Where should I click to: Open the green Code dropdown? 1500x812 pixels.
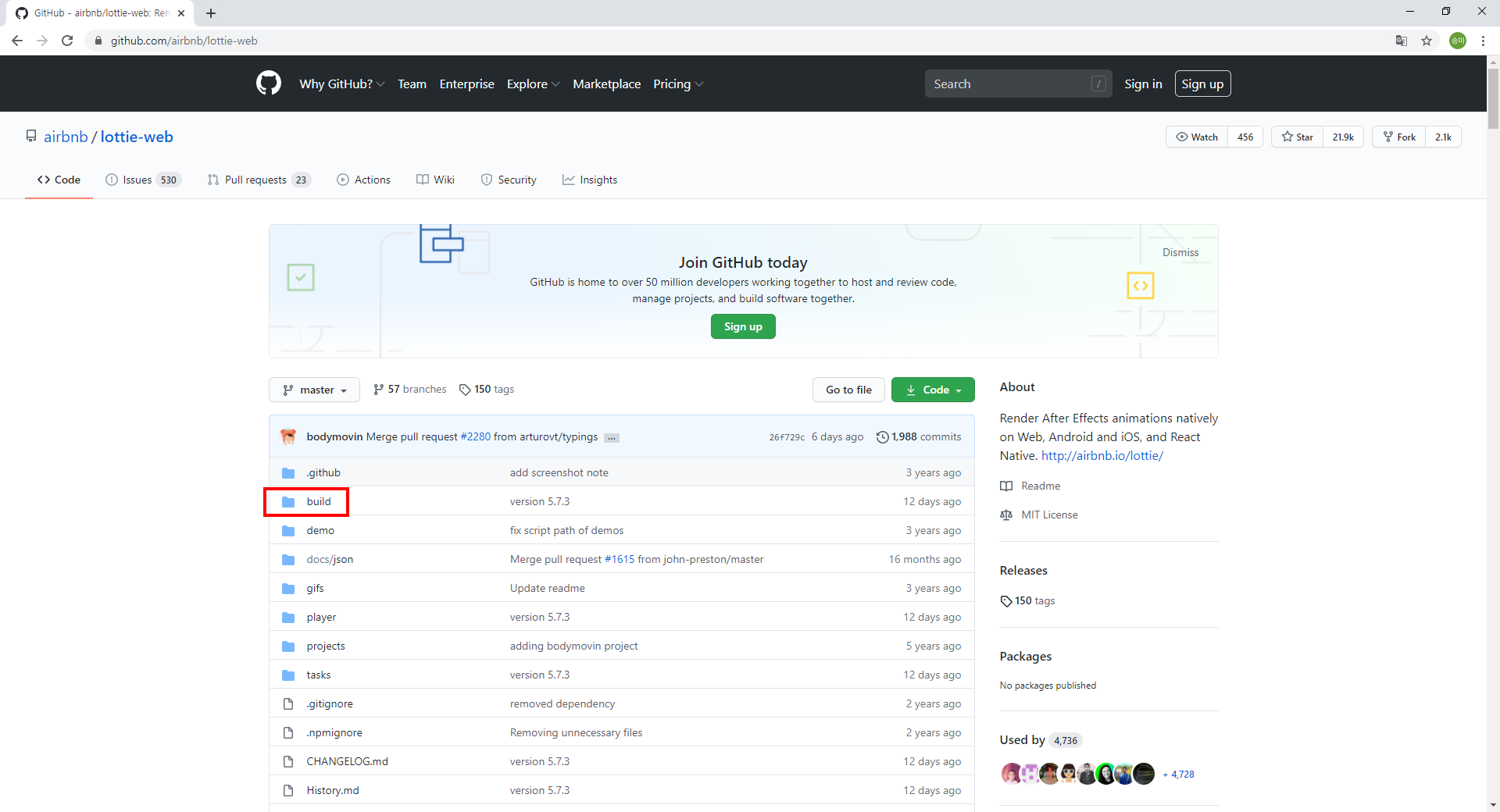933,390
